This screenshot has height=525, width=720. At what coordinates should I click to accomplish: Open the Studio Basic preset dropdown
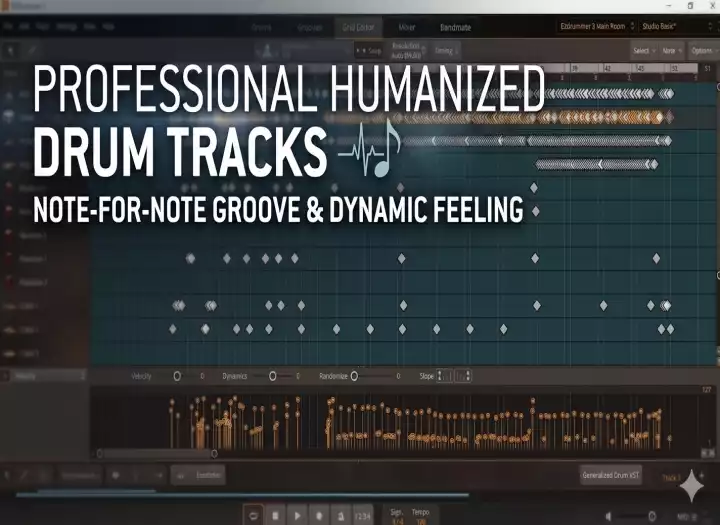click(x=677, y=27)
